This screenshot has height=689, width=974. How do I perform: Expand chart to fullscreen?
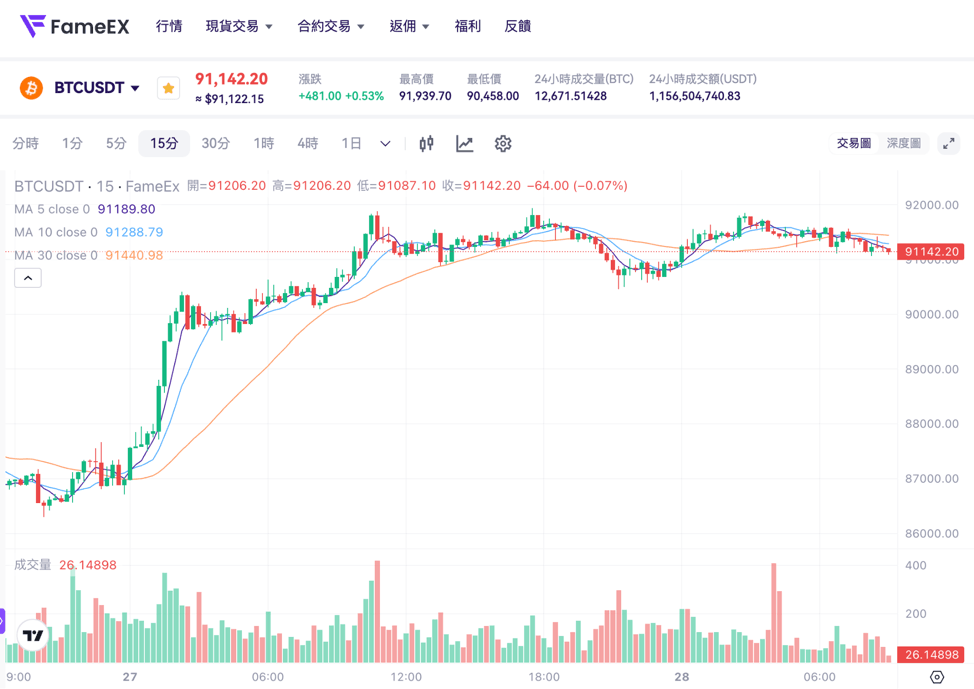click(948, 144)
